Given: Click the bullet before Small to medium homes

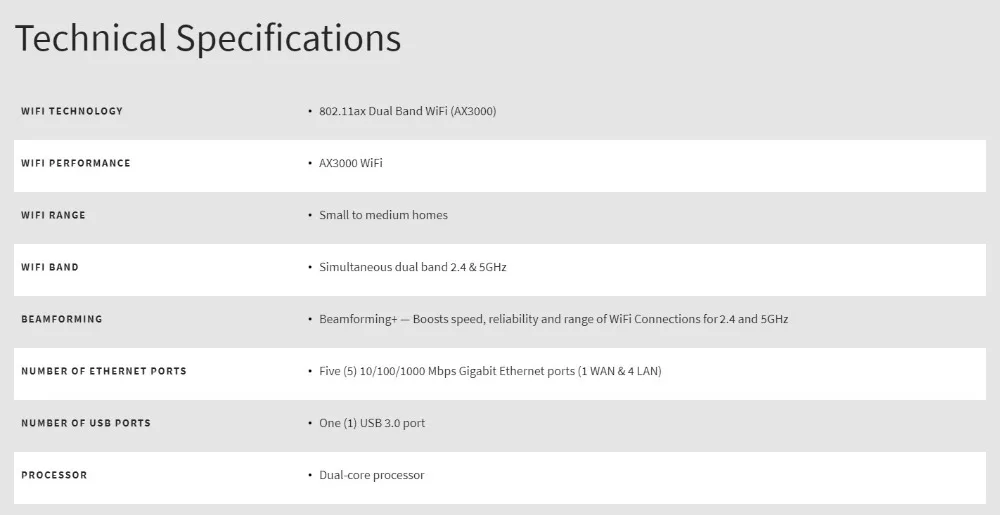Looking at the screenshot, I should [310, 216].
